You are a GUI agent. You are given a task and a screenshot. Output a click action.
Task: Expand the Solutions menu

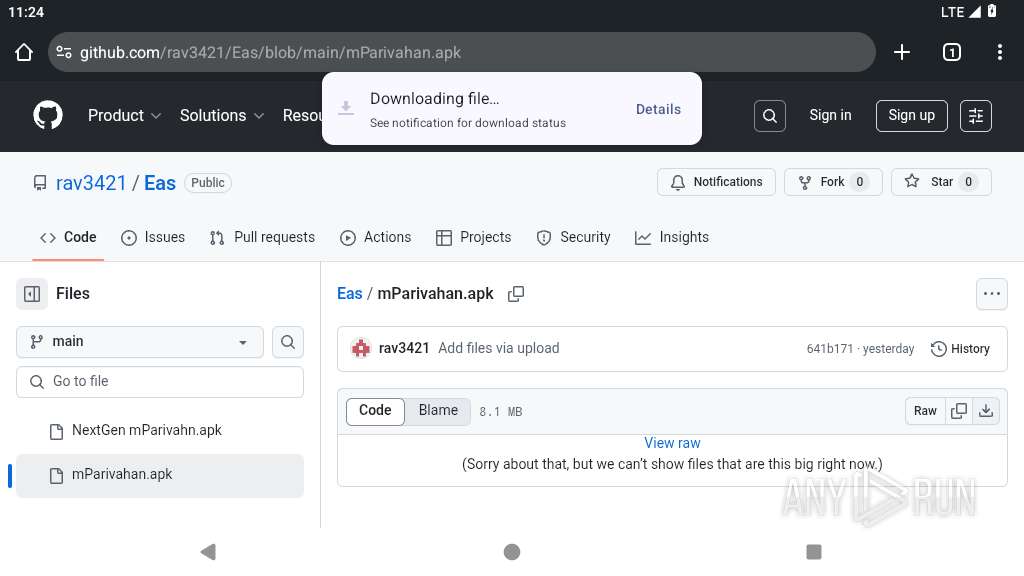point(221,116)
